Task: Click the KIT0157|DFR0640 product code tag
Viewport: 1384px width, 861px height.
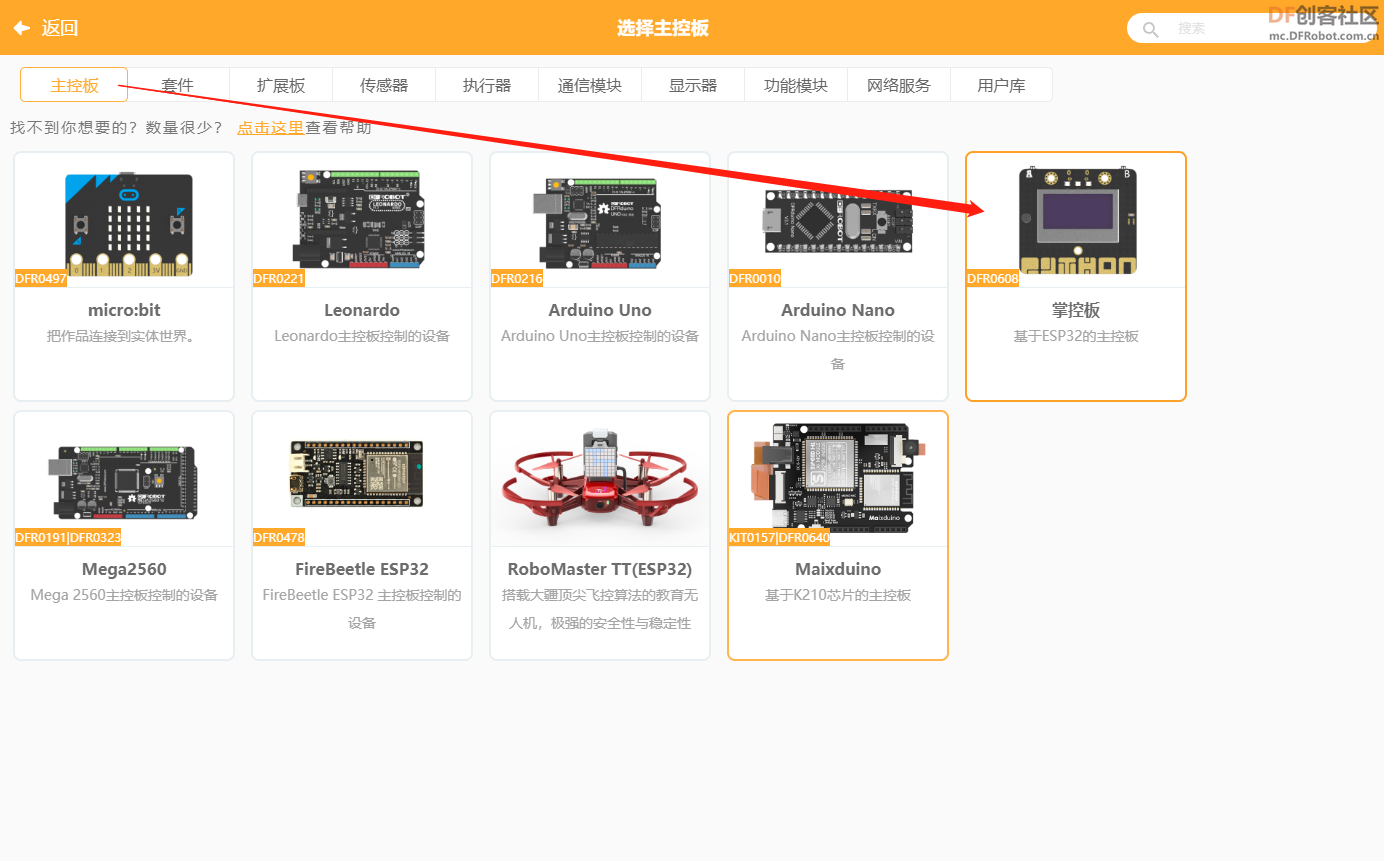Action: tap(779, 537)
